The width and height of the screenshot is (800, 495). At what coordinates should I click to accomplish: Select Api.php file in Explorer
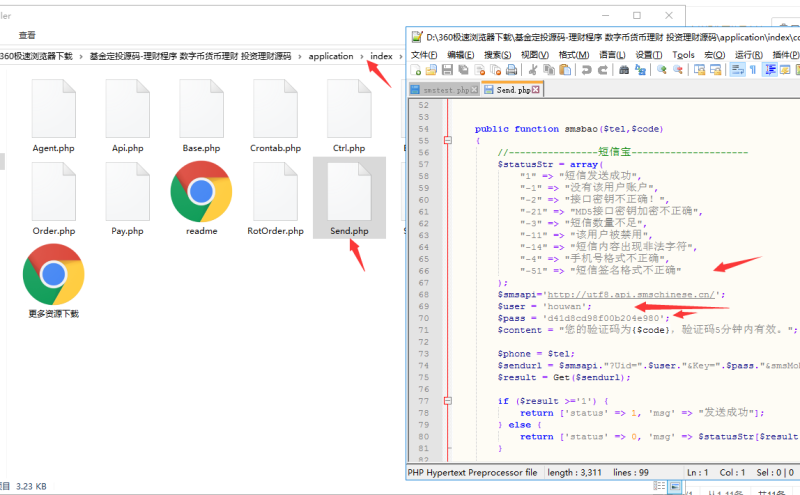pos(128,116)
